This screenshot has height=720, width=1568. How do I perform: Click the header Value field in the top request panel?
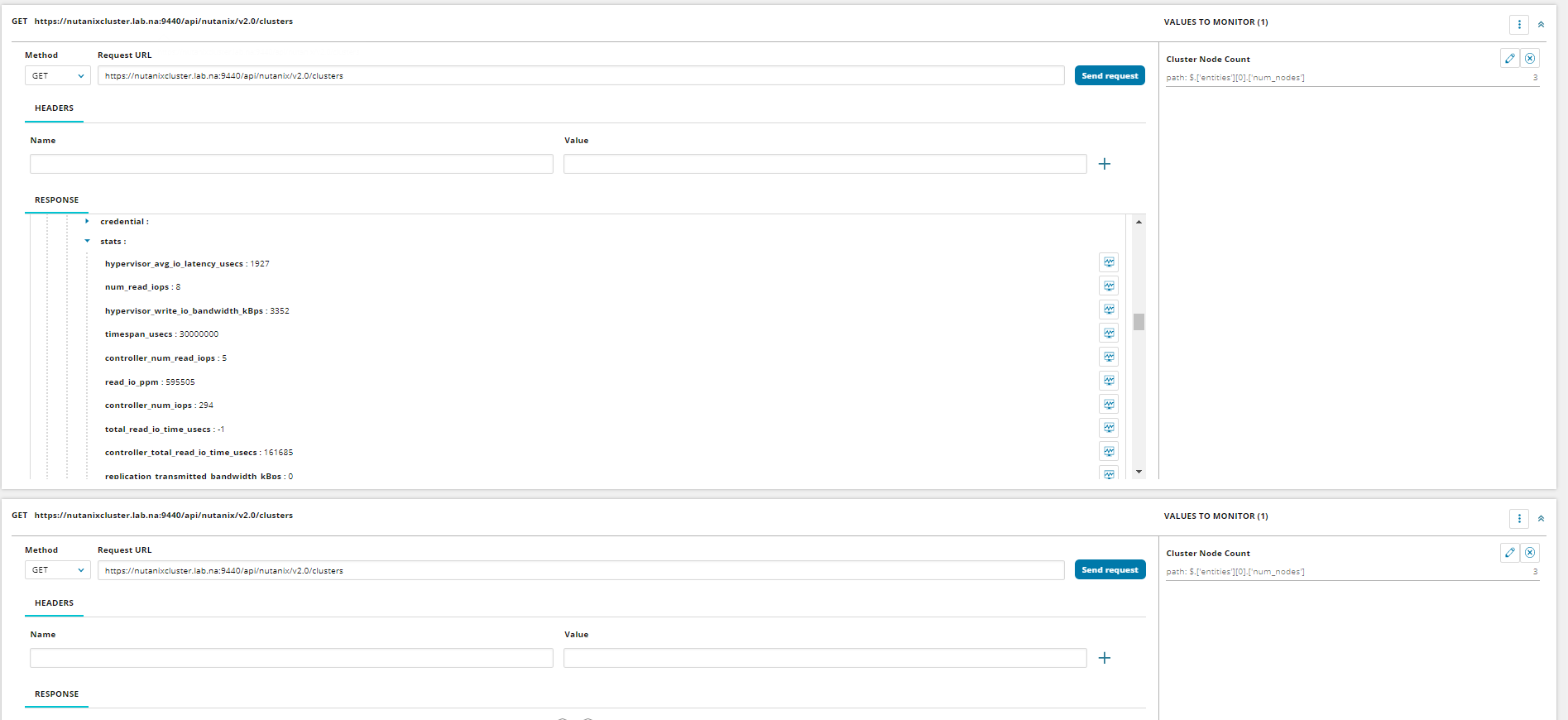pos(825,164)
